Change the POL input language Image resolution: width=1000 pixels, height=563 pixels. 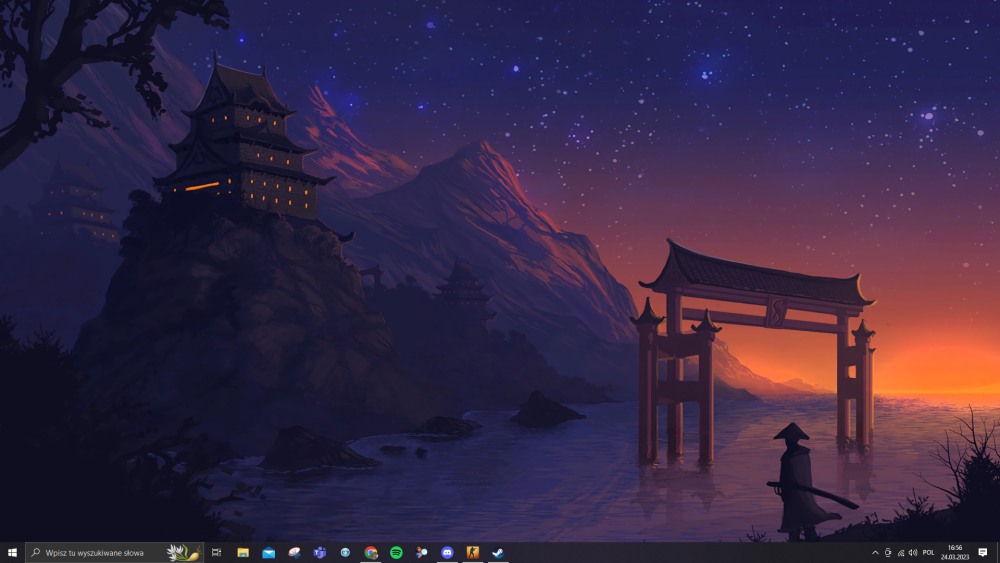[x=929, y=552]
